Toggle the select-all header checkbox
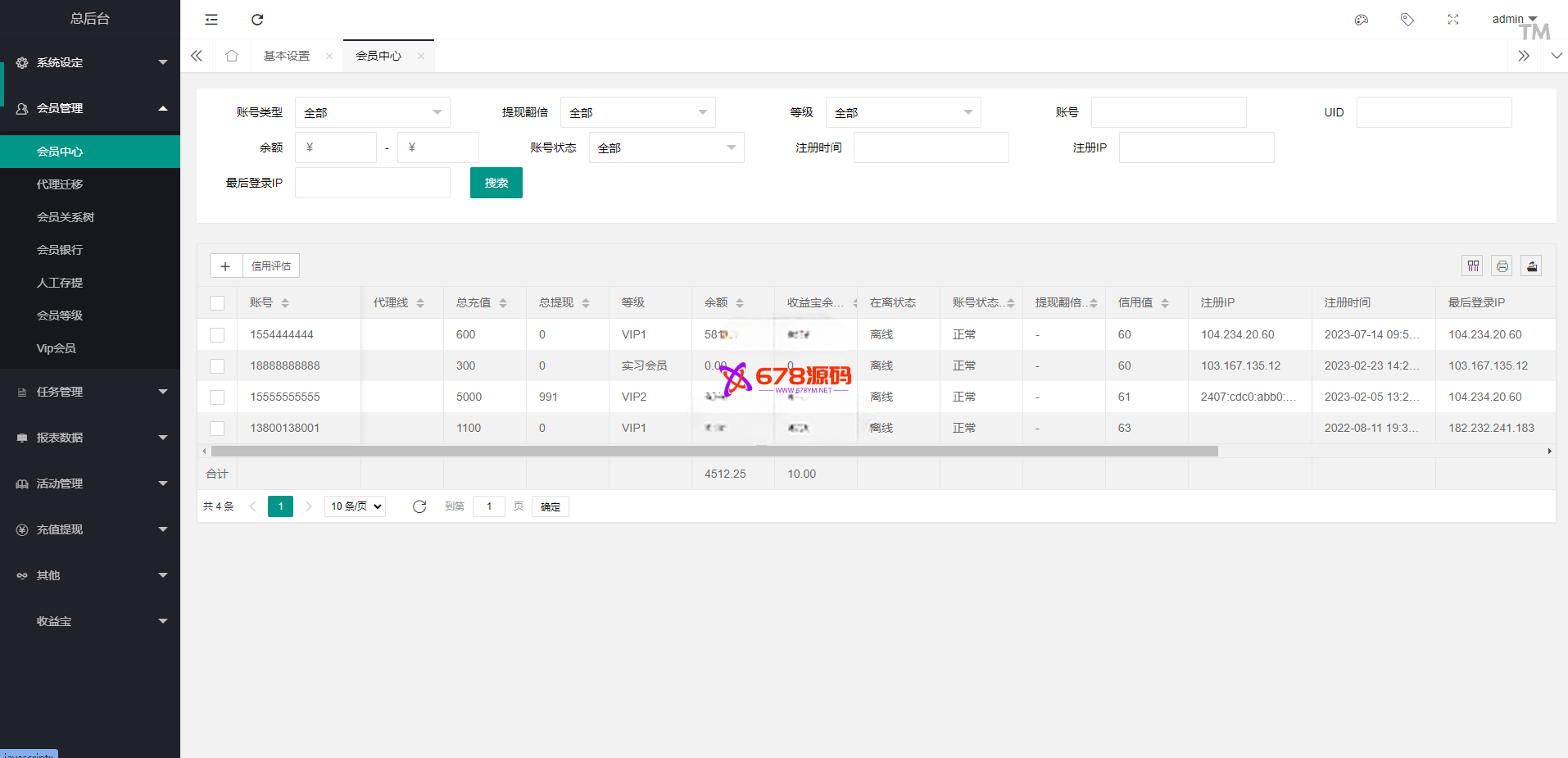This screenshot has width=1568, height=758. click(217, 303)
